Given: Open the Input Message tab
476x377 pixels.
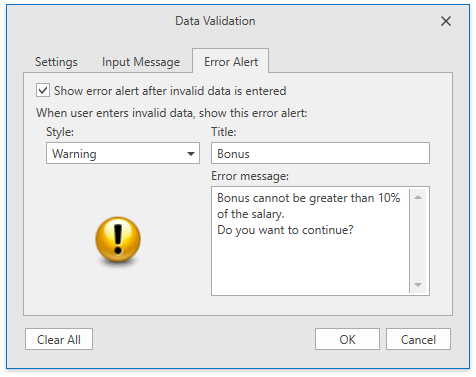Looking at the screenshot, I should tap(141, 62).
